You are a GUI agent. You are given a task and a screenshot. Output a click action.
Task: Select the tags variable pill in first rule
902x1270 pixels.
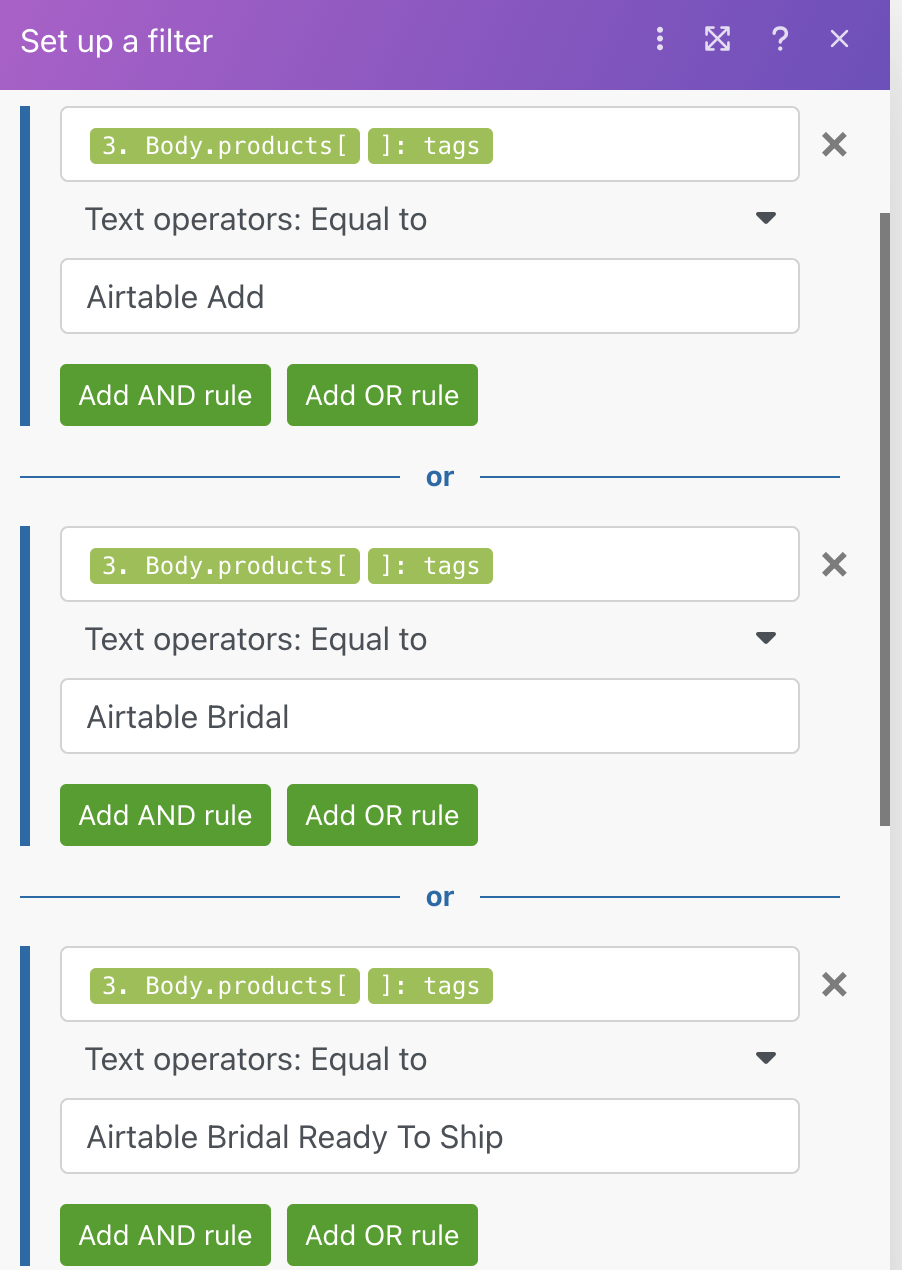(430, 146)
